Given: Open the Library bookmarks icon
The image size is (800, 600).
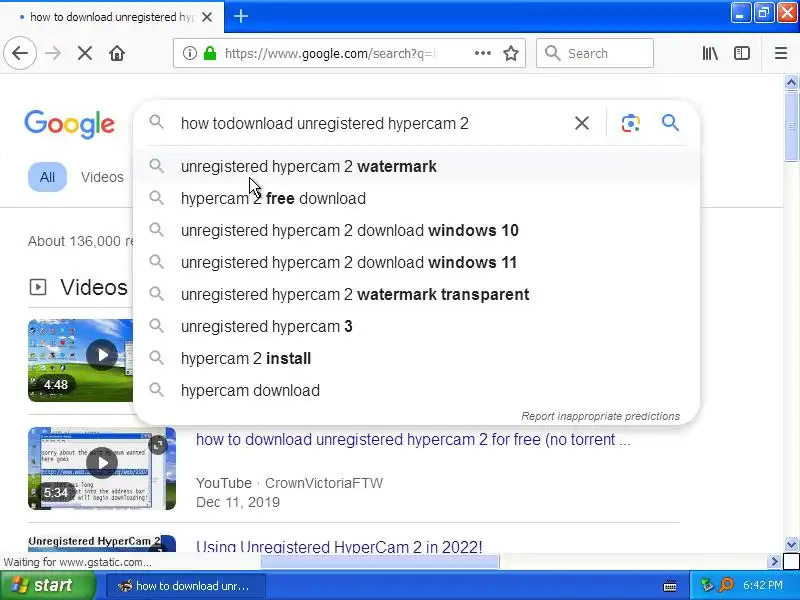Looking at the screenshot, I should click(x=710, y=53).
